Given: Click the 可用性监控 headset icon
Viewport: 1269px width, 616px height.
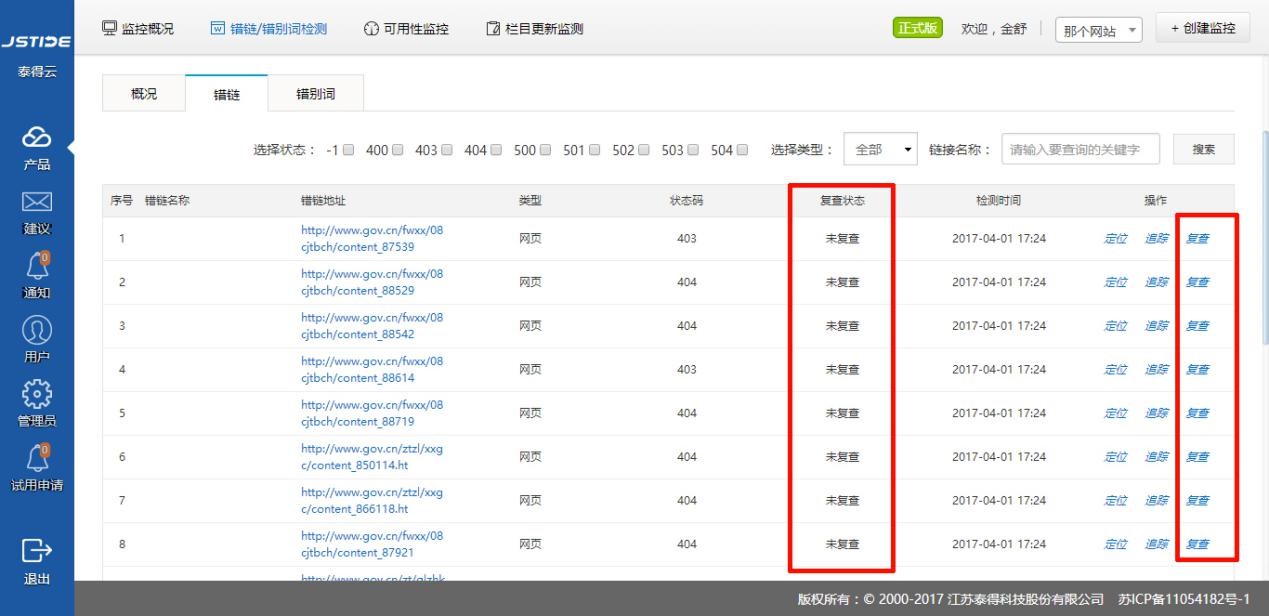Looking at the screenshot, I should click(370, 28).
